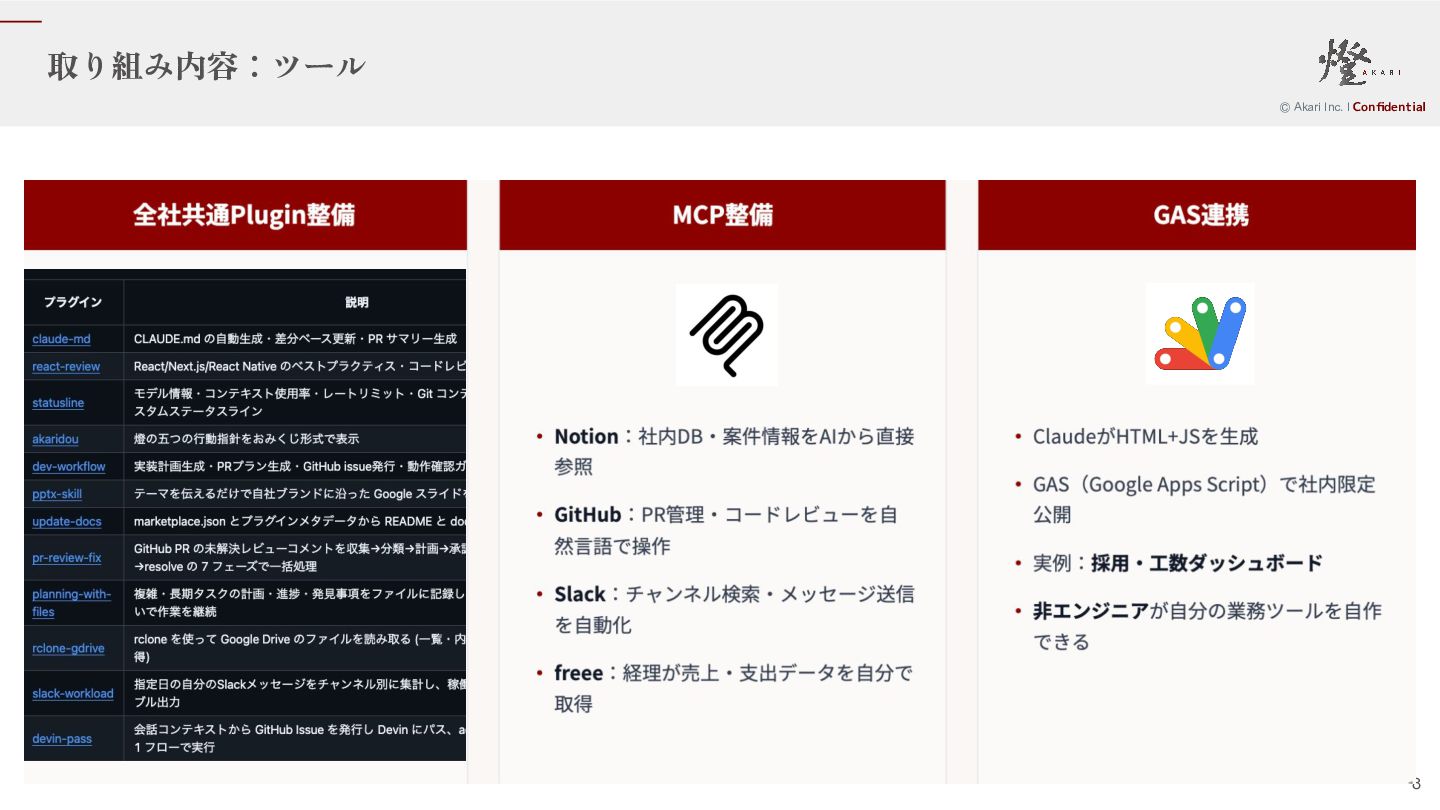Click the 複雑・長期タスクの計画 description cell

pos(295,603)
